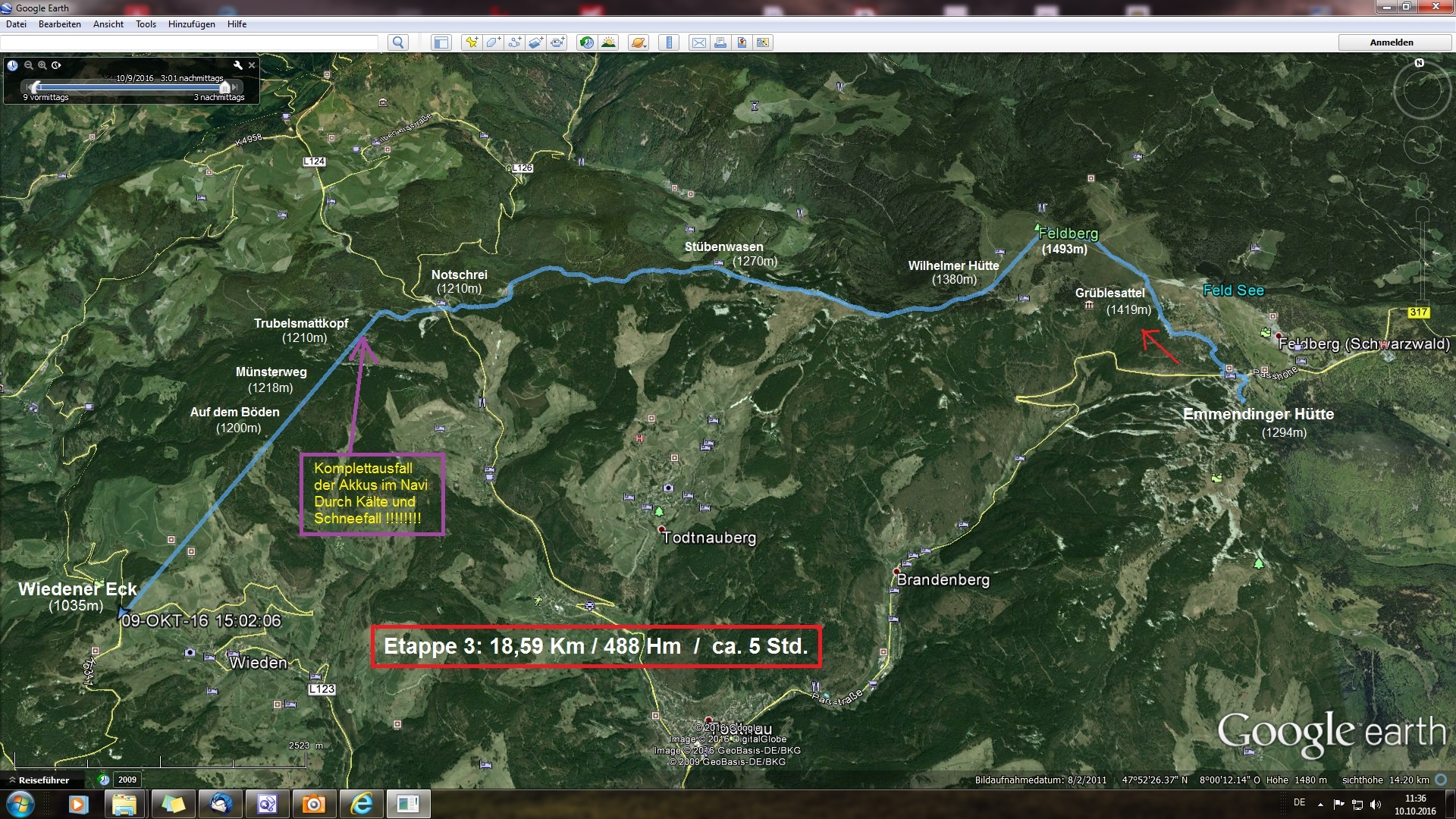The image size is (1456, 819).
Task: Add a new placemark
Action: (472, 42)
